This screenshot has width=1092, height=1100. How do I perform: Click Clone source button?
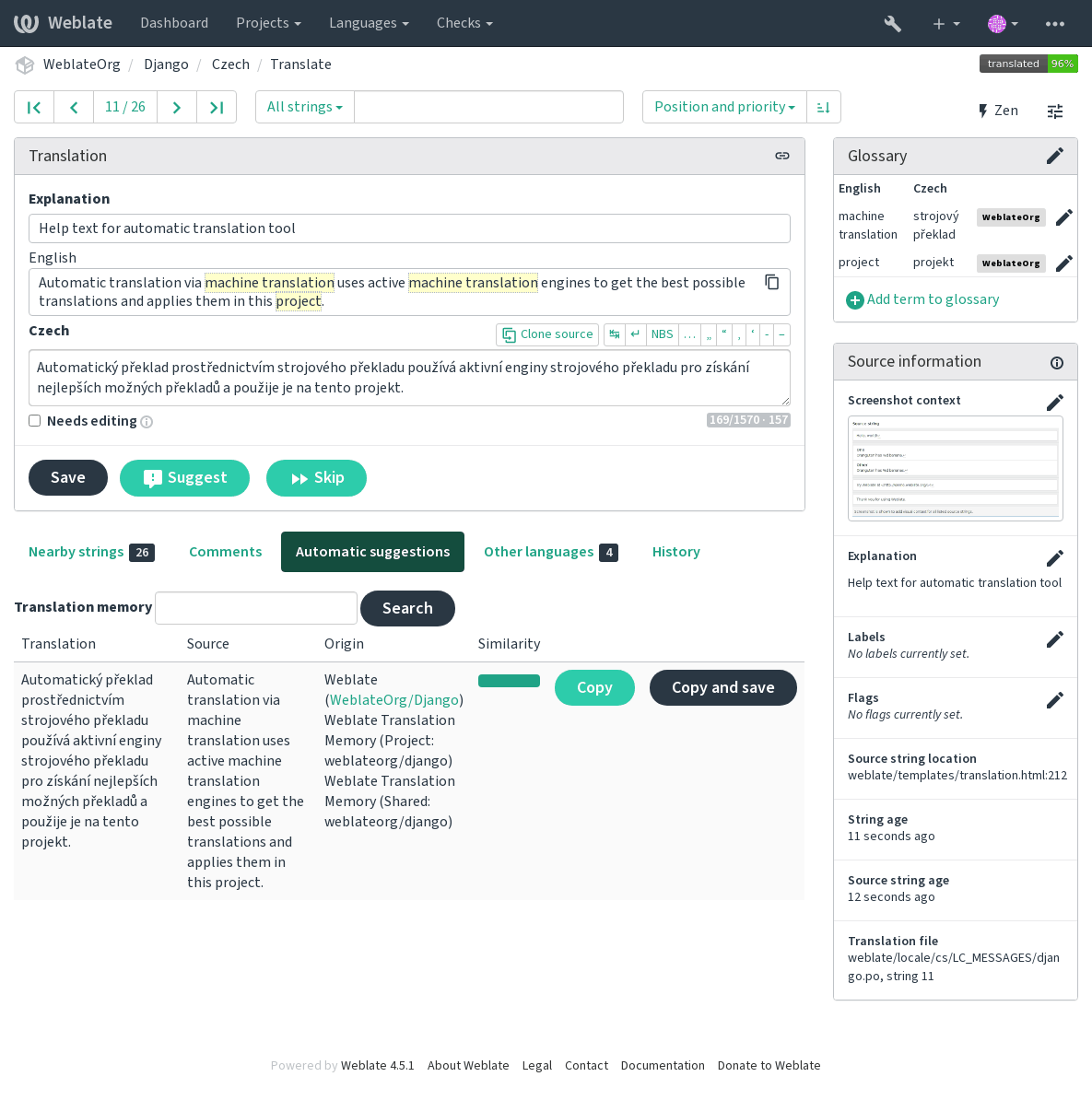[547, 334]
